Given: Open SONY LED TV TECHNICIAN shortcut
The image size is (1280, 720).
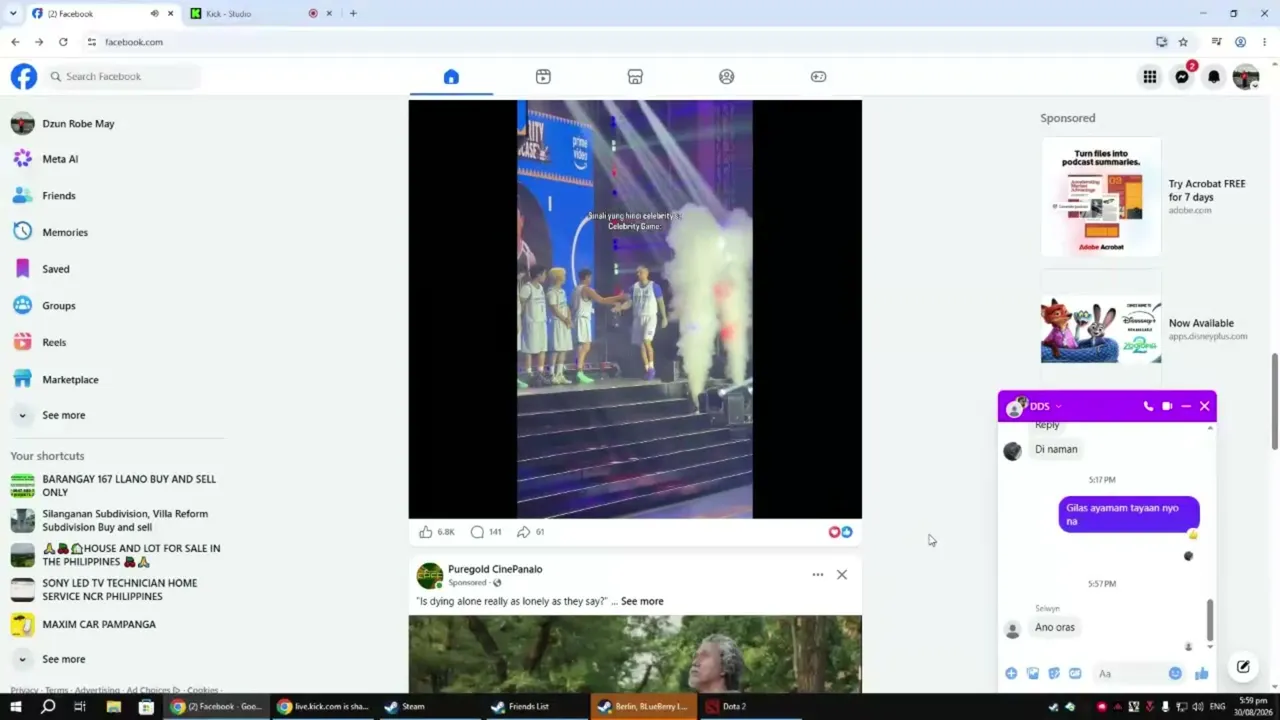Looking at the screenshot, I should pyautogui.click(x=116, y=590).
